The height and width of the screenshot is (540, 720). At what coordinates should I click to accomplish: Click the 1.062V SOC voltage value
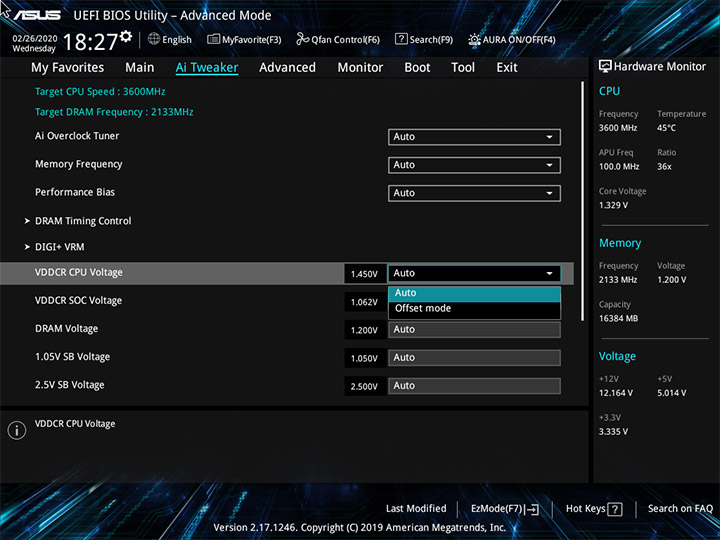tap(365, 302)
